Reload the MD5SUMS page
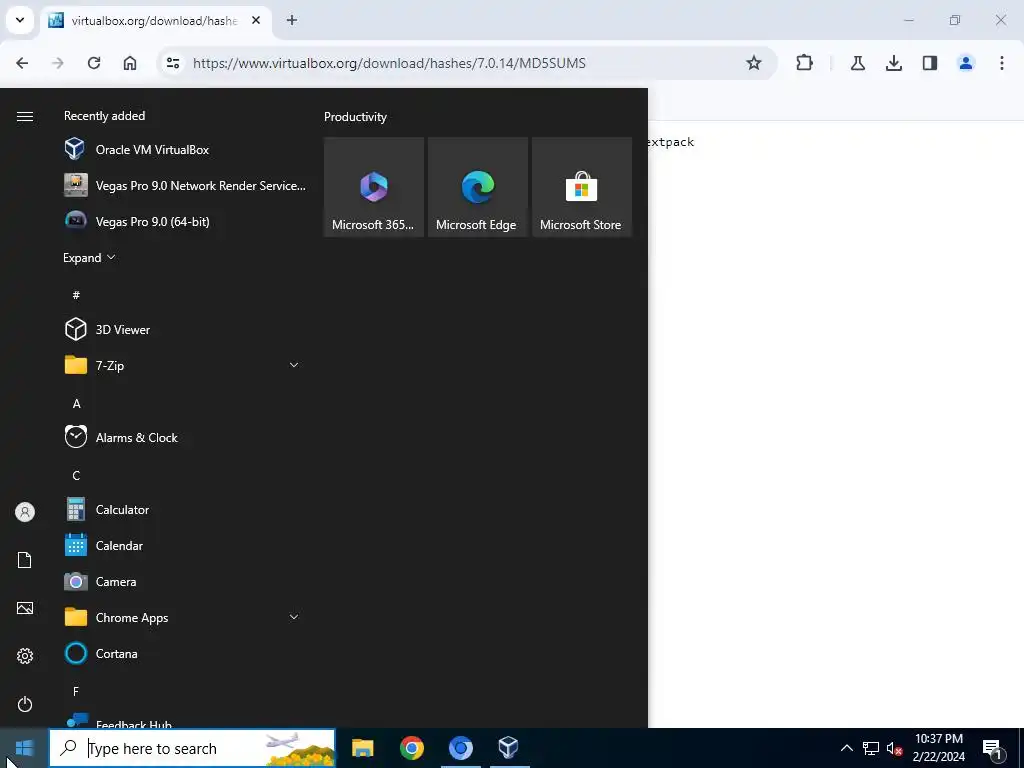Image resolution: width=1024 pixels, height=768 pixels. coord(94,63)
